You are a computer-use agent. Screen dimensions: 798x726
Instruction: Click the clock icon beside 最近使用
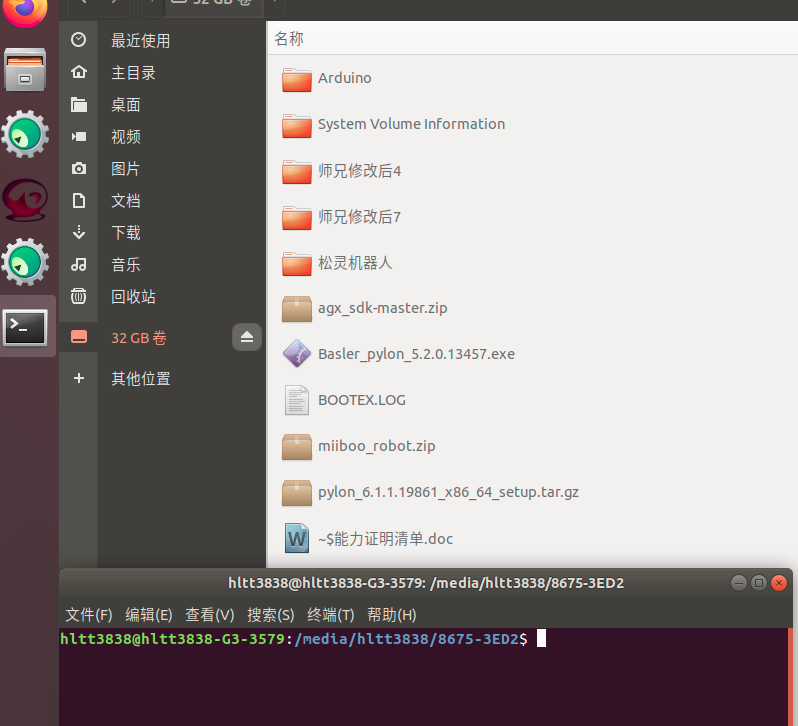click(78, 40)
